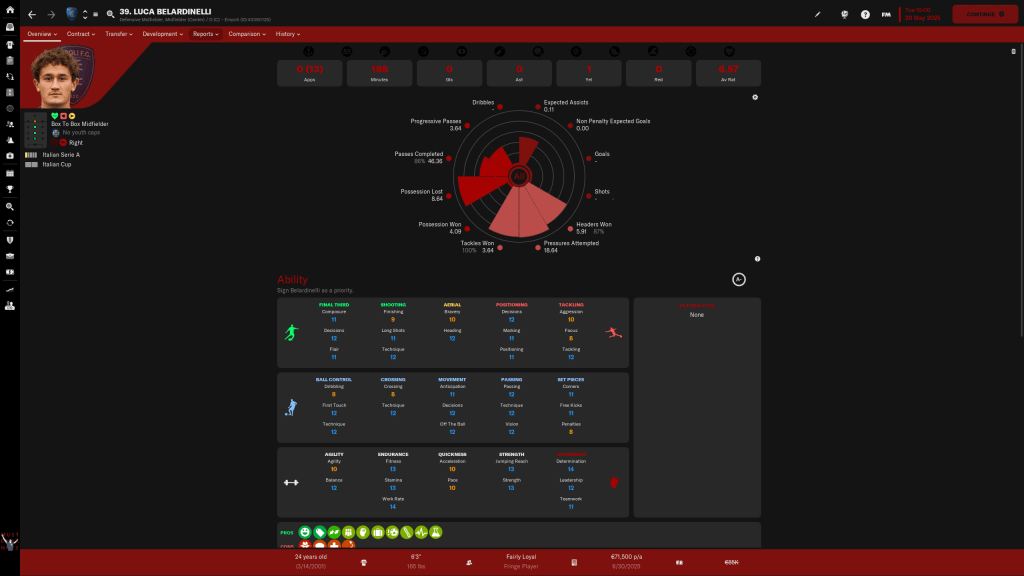Open the help question mark icon
This screenshot has height=576, width=1024.
[x=865, y=15]
